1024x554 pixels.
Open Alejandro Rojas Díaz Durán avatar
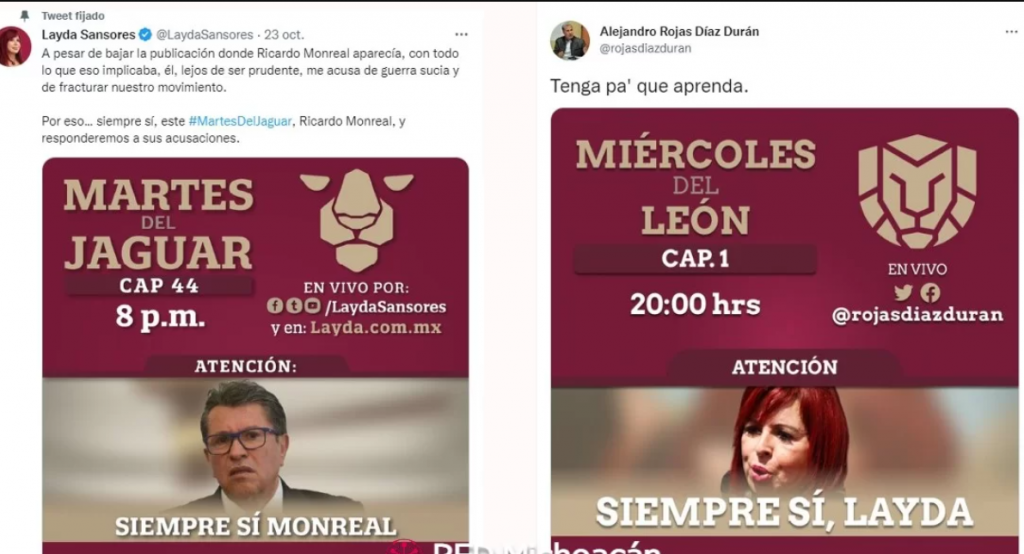coord(569,41)
